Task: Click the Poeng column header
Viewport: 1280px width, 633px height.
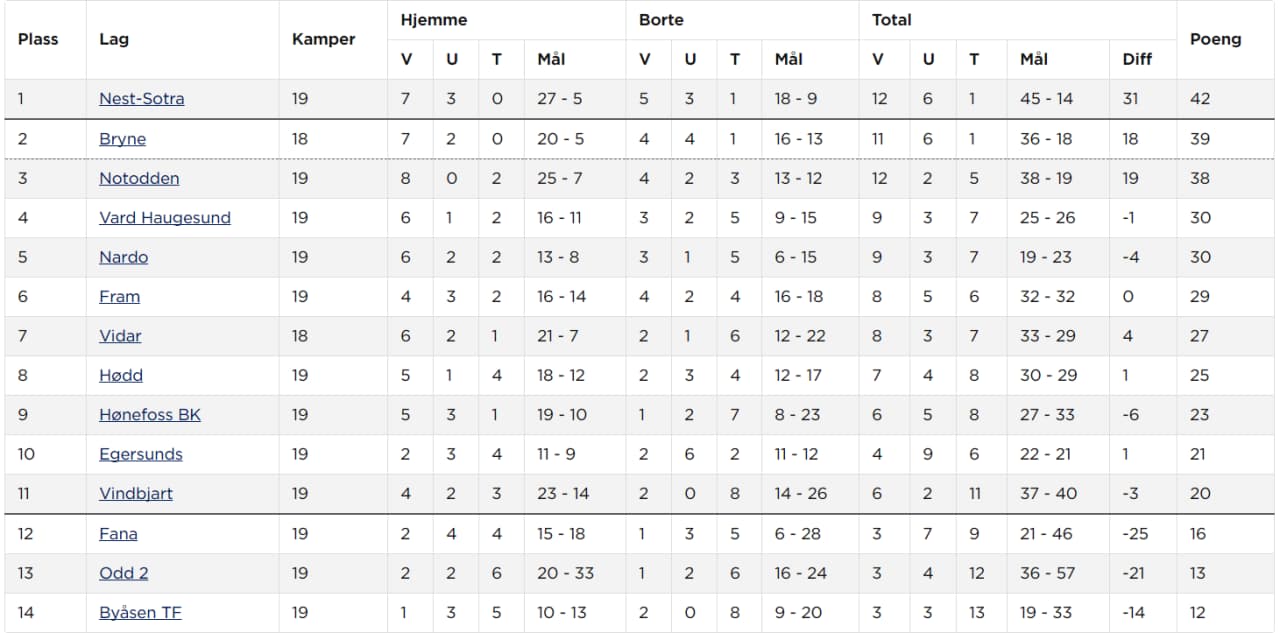Action: (x=1215, y=40)
